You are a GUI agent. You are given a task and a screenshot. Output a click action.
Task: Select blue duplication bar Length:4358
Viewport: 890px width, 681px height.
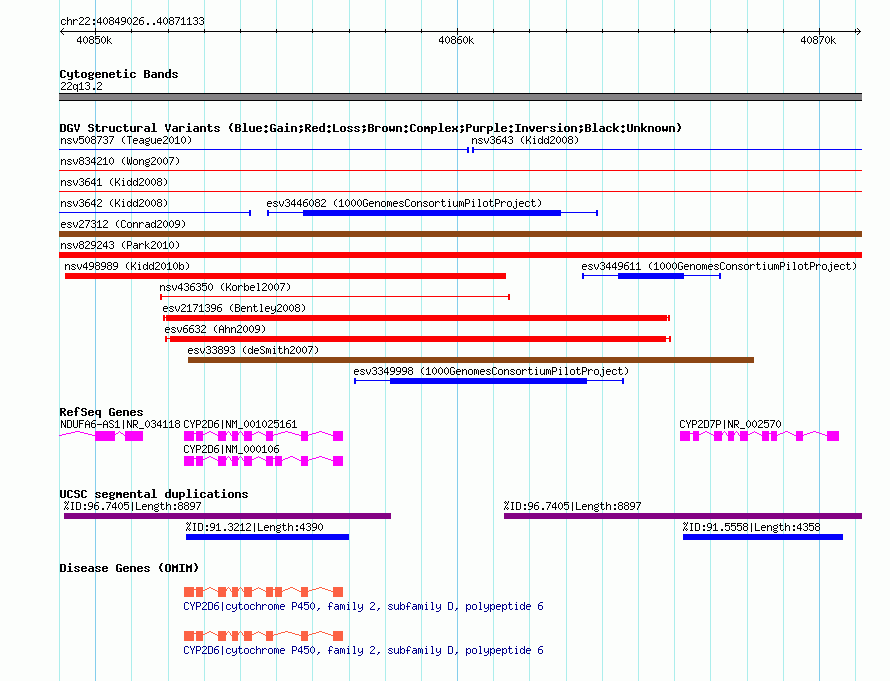tap(763, 537)
